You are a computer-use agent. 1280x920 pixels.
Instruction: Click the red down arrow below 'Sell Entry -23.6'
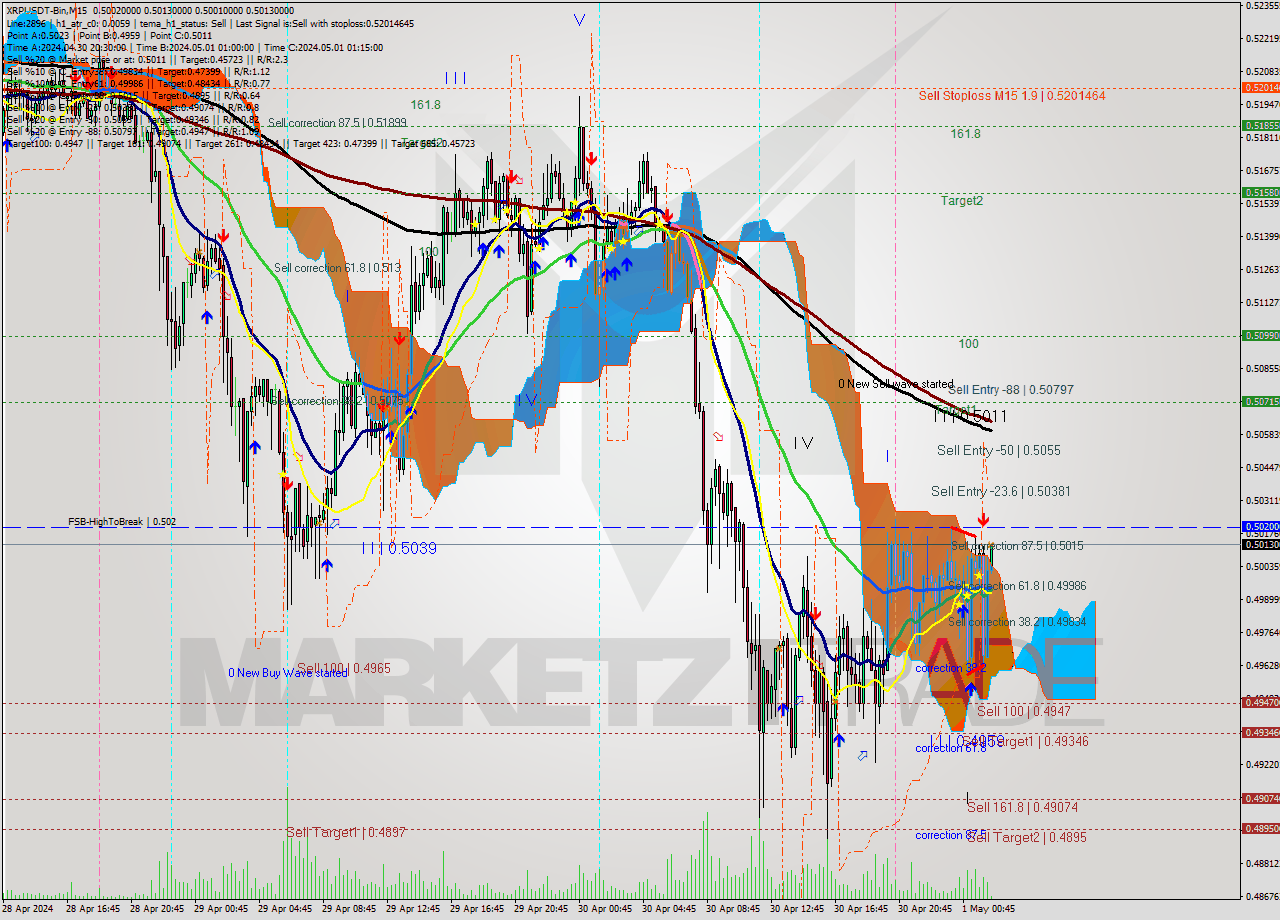(983, 519)
